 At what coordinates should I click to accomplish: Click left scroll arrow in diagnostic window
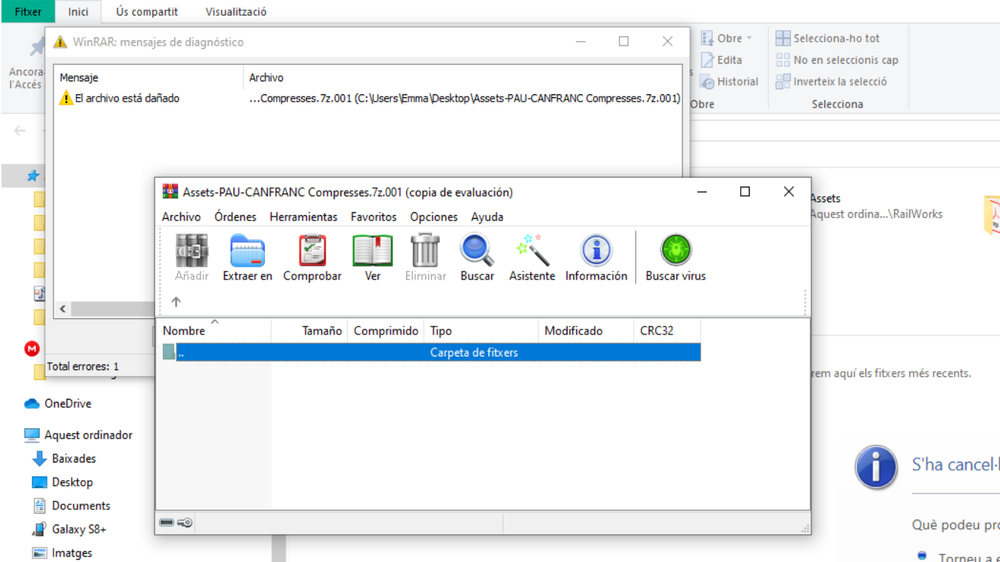[62, 309]
